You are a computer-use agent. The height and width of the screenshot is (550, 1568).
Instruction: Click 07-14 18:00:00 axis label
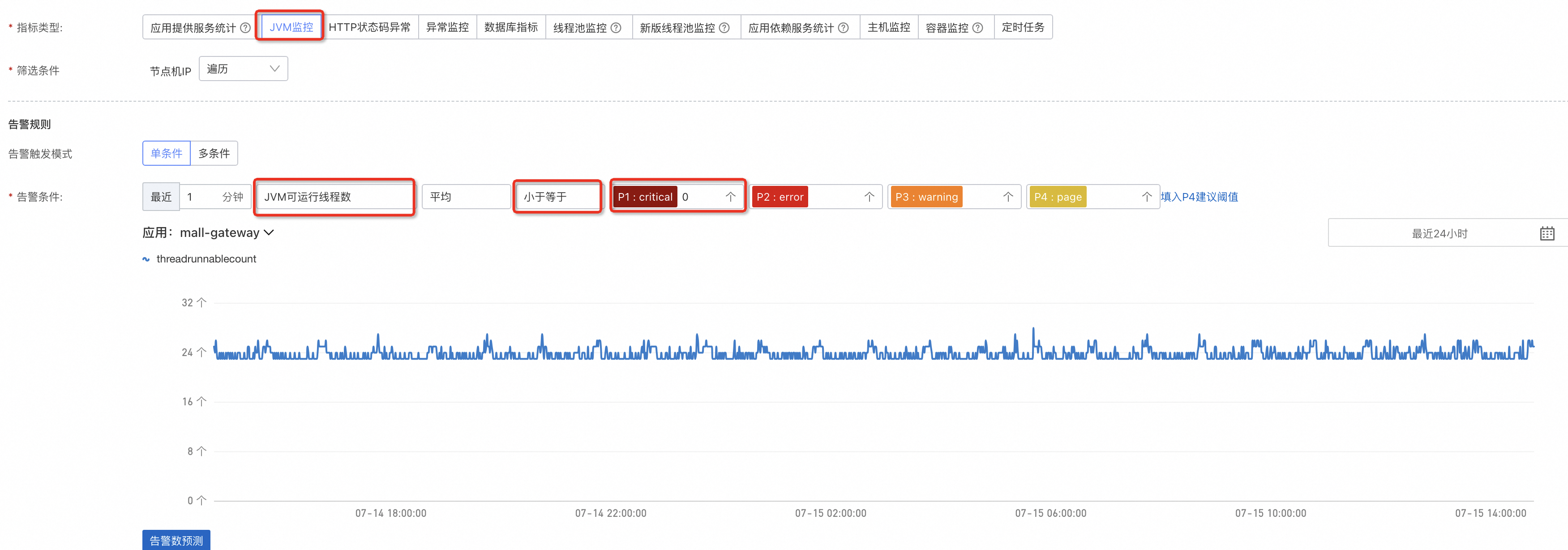pos(391,513)
